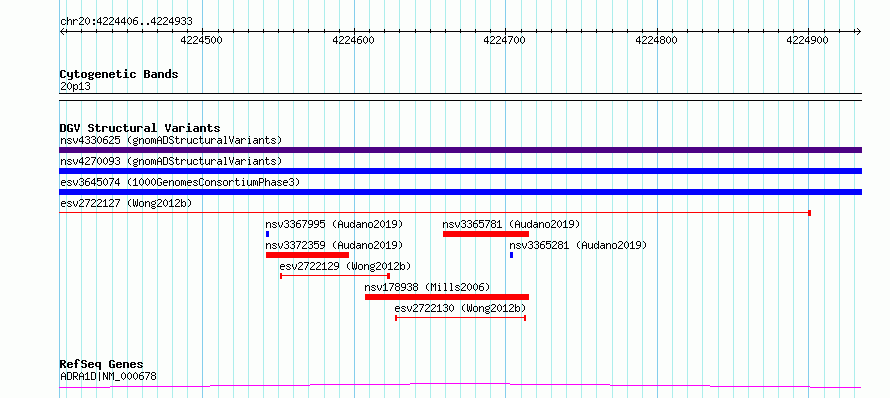Click the nsv3372359 (Audano2019) label
This screenshot has height=398, width=890.
point(334,245)
